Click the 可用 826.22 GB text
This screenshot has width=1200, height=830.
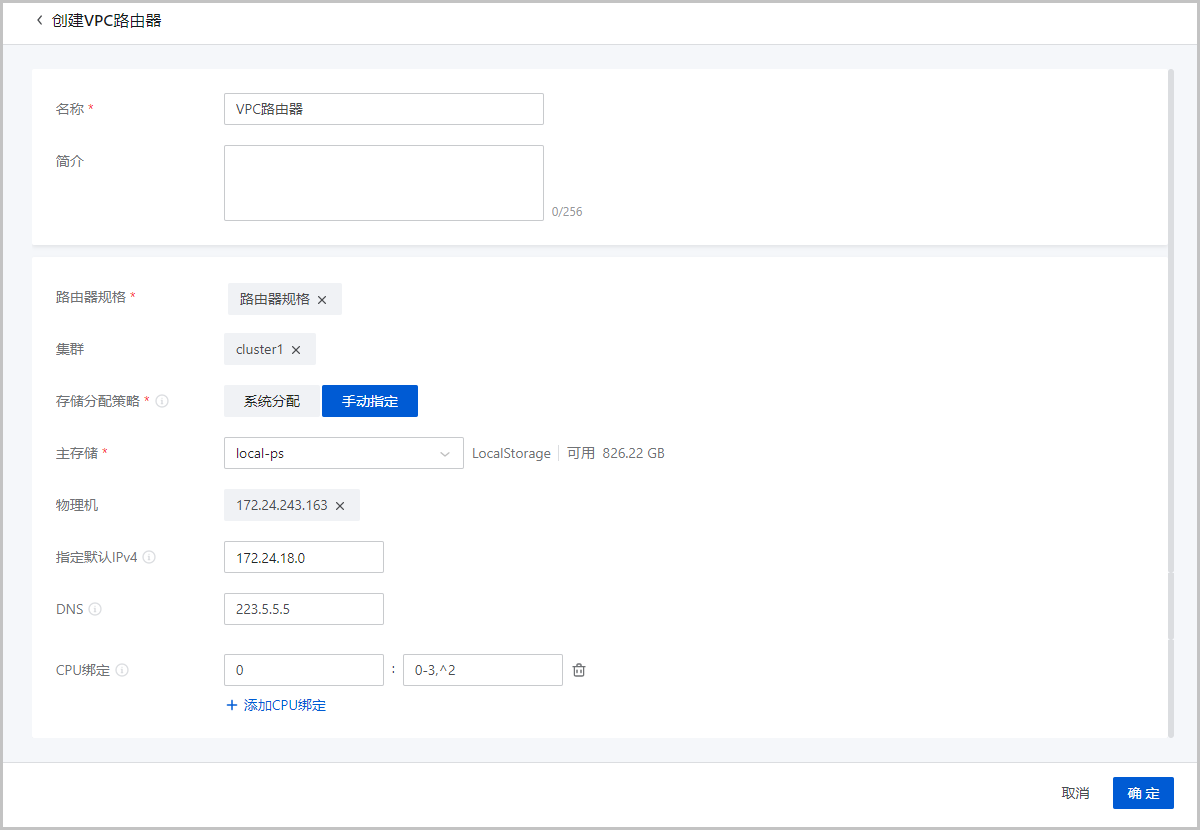pos(616,453)
